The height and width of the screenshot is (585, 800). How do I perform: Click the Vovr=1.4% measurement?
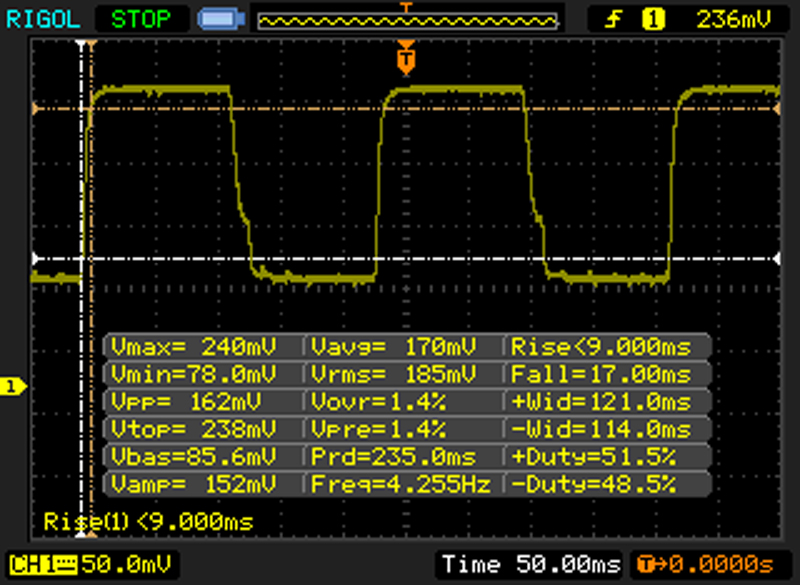[378, 402]
